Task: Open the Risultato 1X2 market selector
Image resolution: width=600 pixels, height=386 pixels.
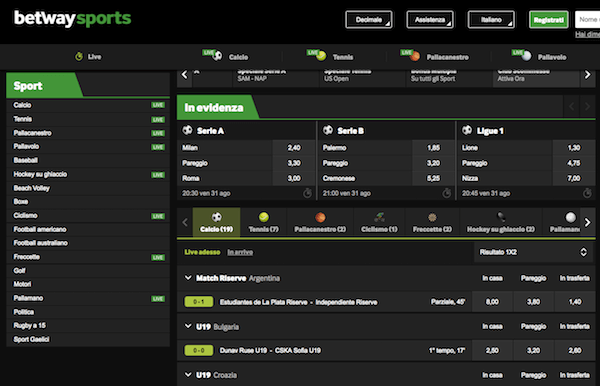Action: click(x=534, y=252)
